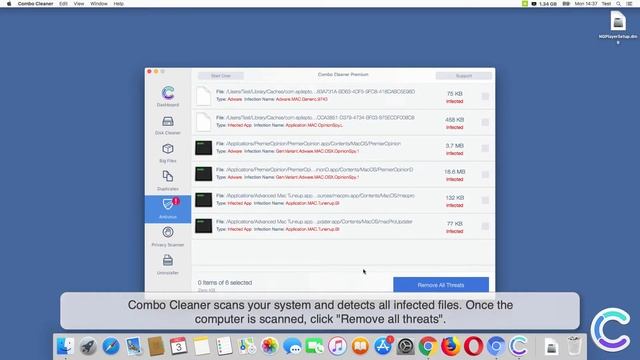640x360 pixels.
Task: Open Messages from the Dock
Action: pos(292,346)
